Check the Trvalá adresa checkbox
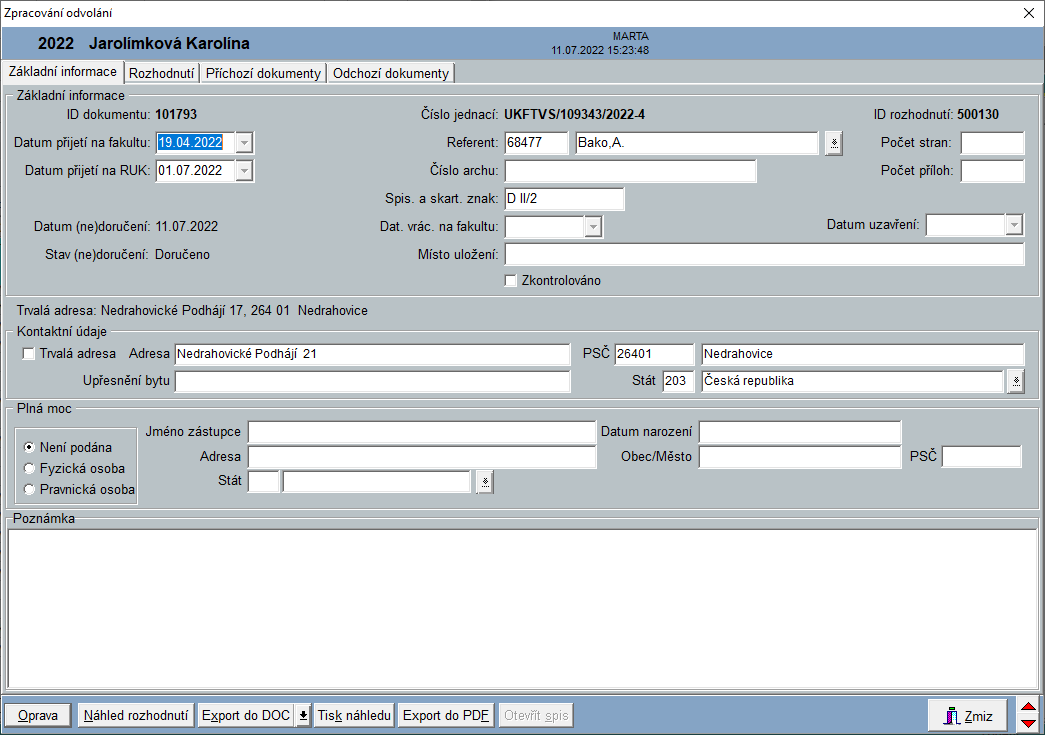The image size is (1045, 735). [x=28, y=354]
